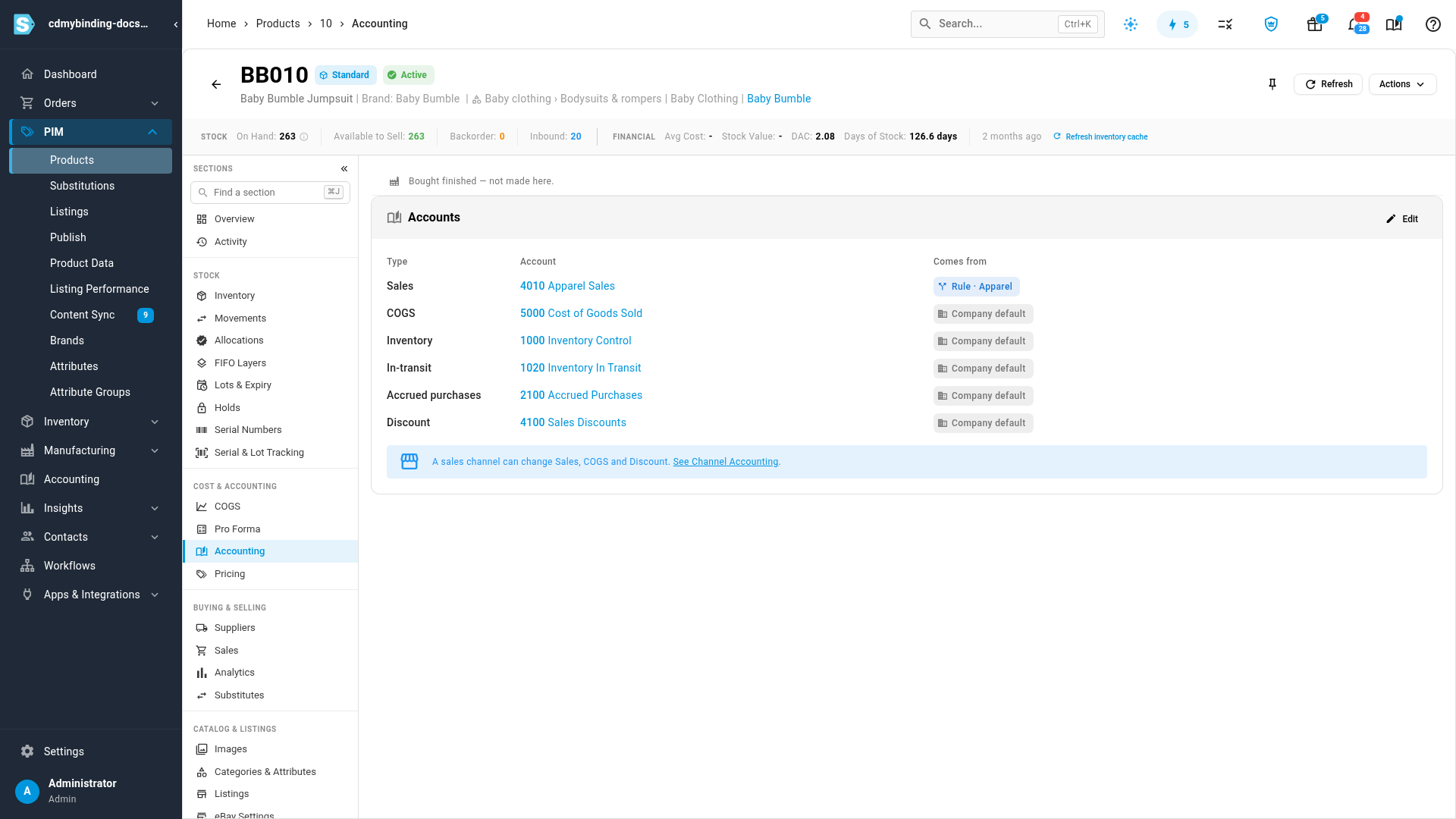The height and width of the screenshot is (819, 1456).
Task: Collapse the main sidebar arrow
Action: pyautogui.click(x=176, y=24)
